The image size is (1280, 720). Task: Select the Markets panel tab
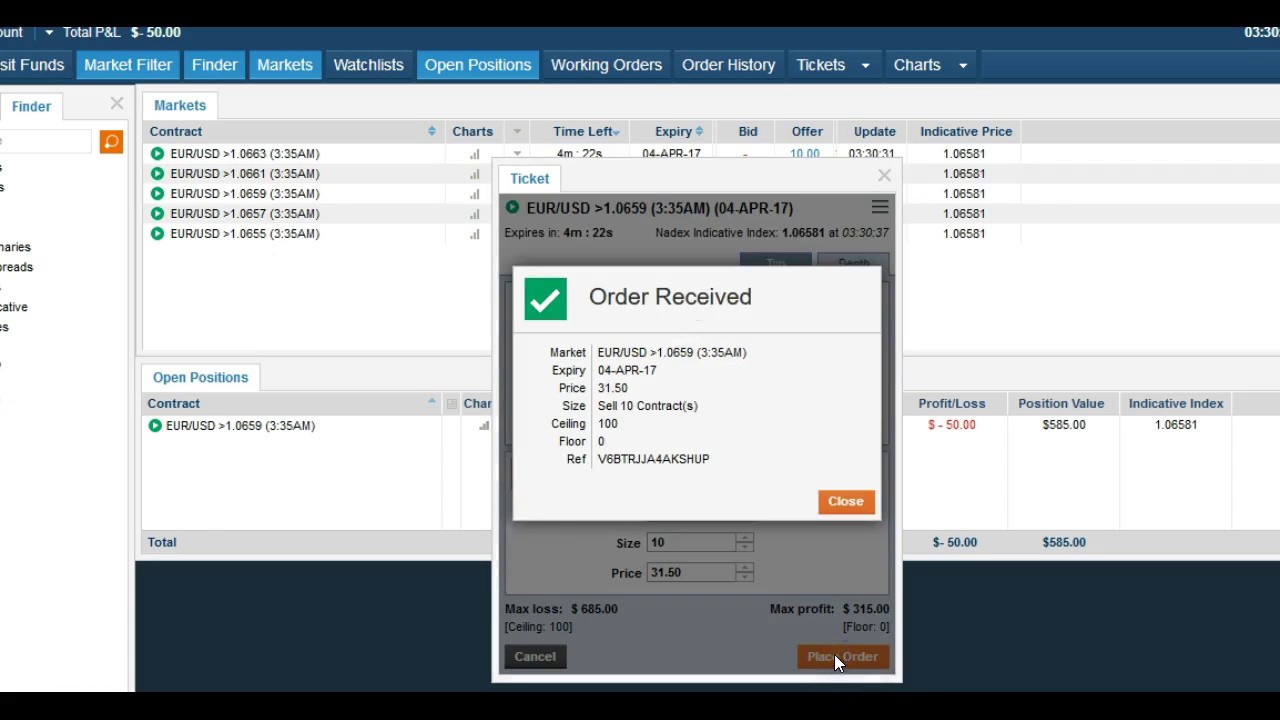[x=180, y=105]
